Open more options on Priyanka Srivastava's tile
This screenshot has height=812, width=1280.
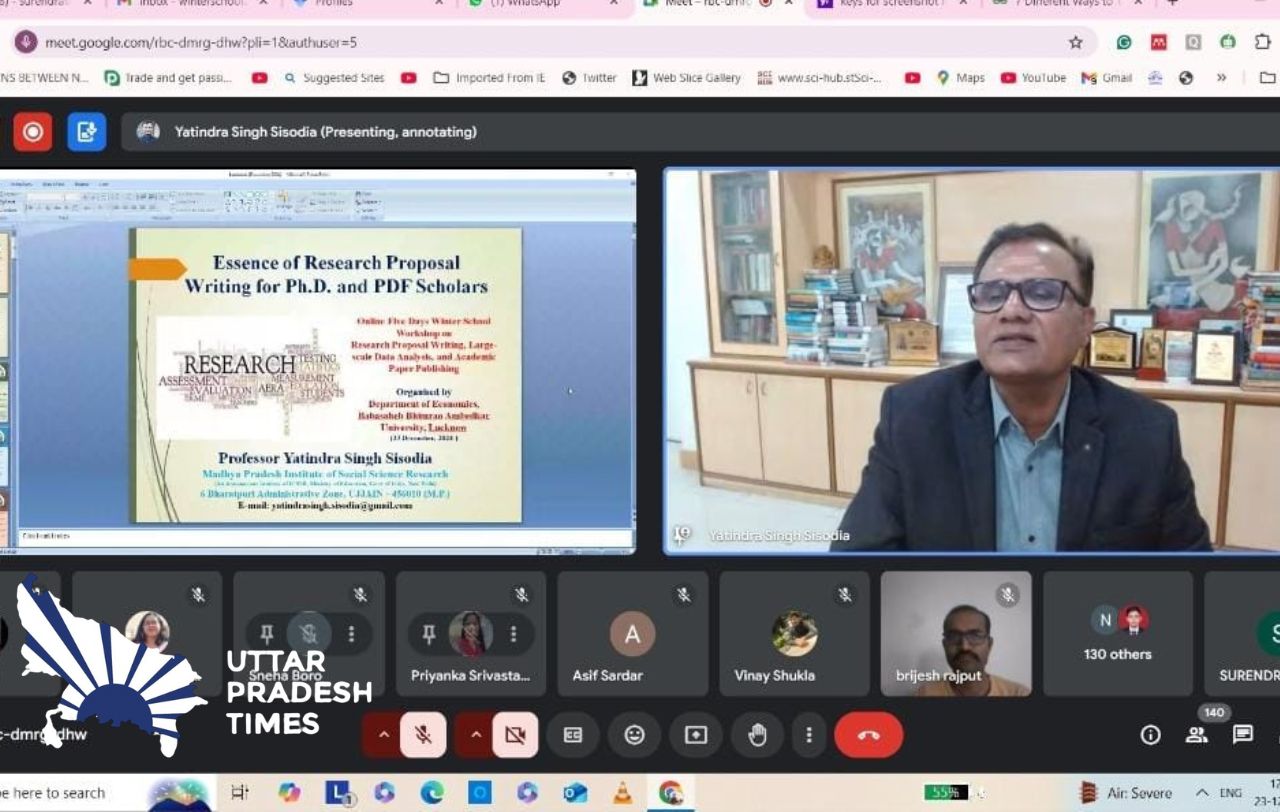click(513, 634)
